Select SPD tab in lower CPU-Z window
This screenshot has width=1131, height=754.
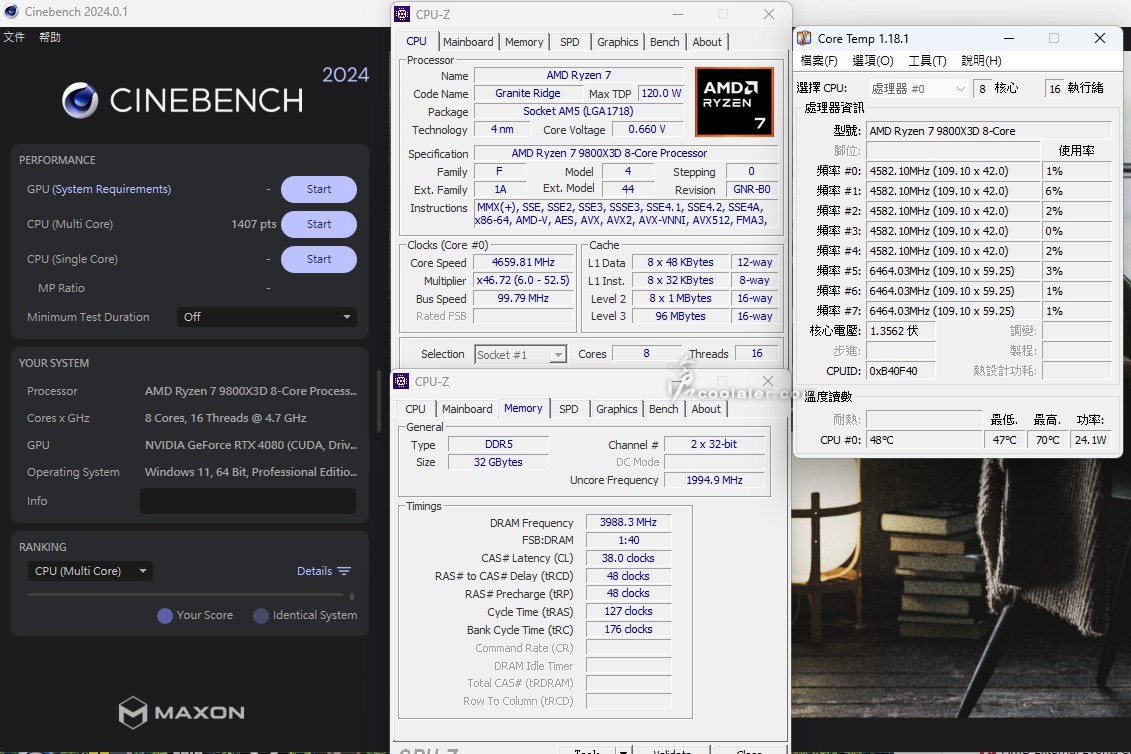pos(568,409)
